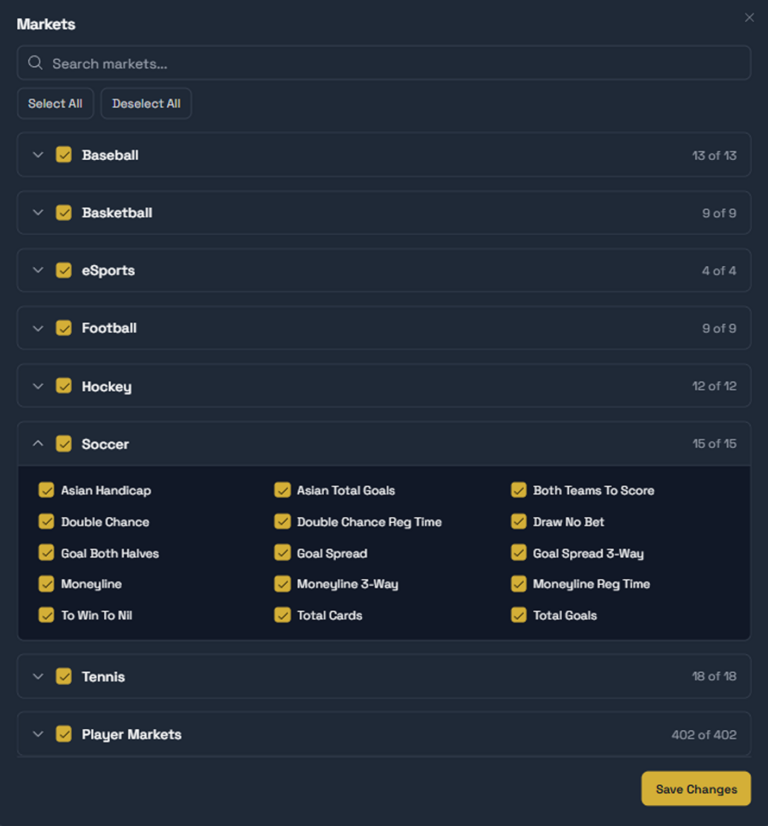The image size is (768, 826).
Task: Toggle the Football category checkbox
Action: pos(64,328)
